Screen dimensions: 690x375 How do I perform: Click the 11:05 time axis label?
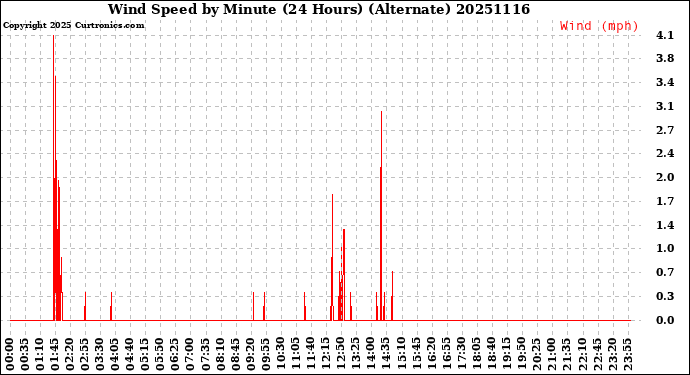pyautogui.click(x=295, y=355)
